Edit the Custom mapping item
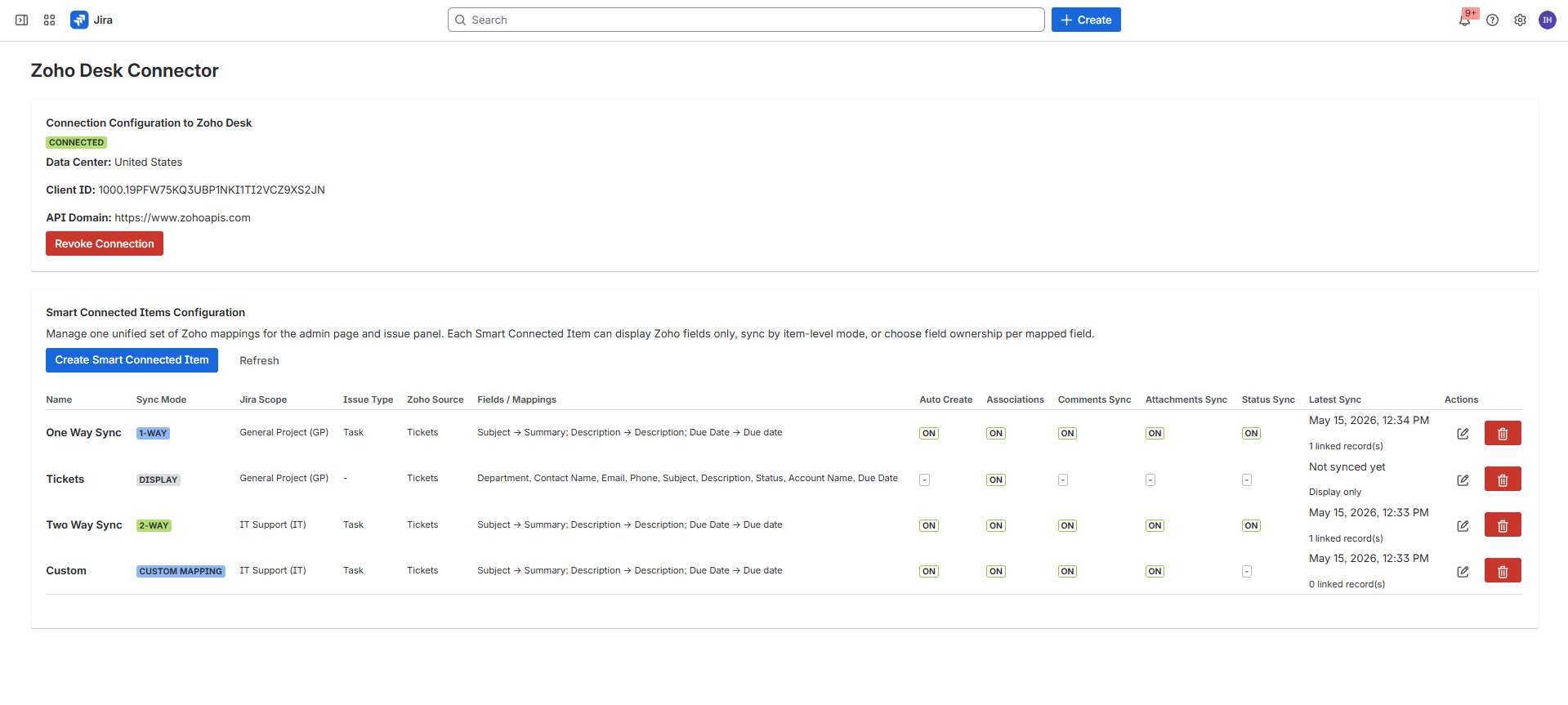The height and width of the screenshot is (705, 1568). click(1463, 571)
